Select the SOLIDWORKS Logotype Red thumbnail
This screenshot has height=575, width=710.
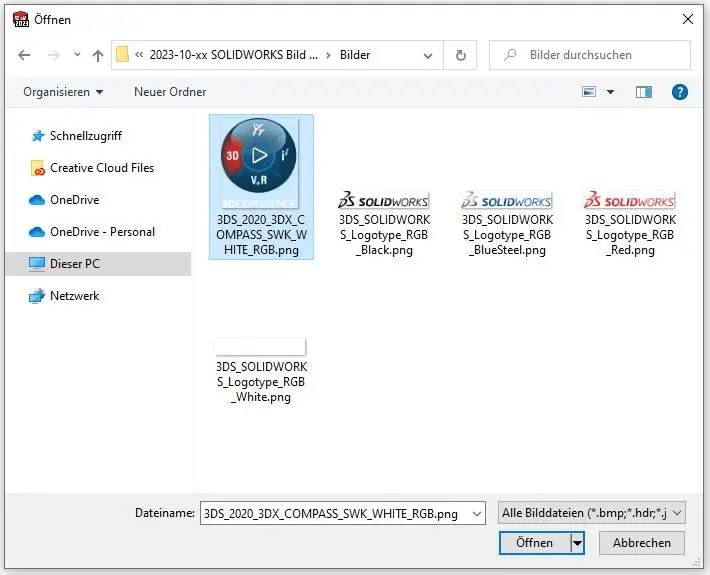[629, 225]
